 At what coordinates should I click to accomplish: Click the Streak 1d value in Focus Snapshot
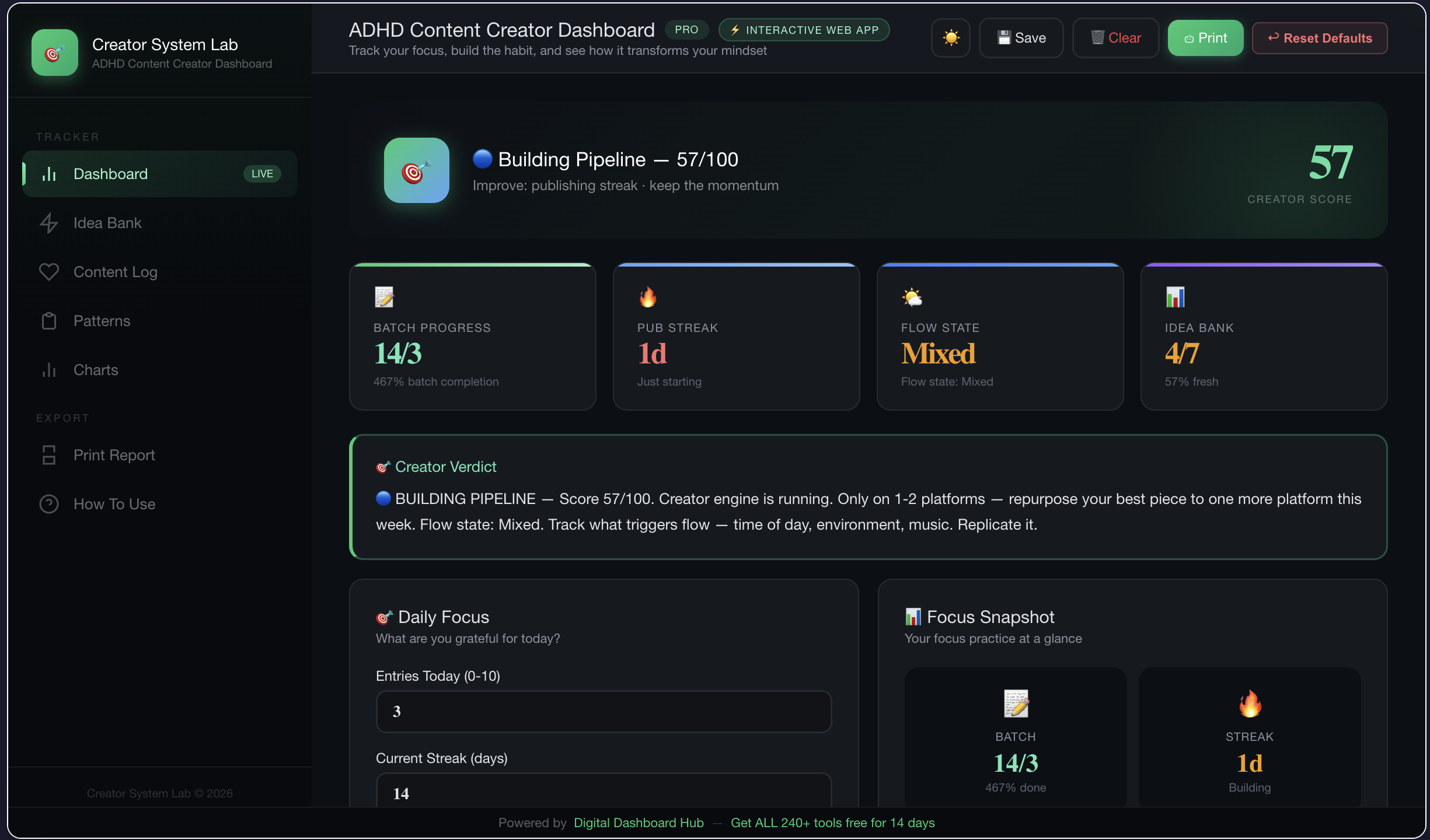1250,763
